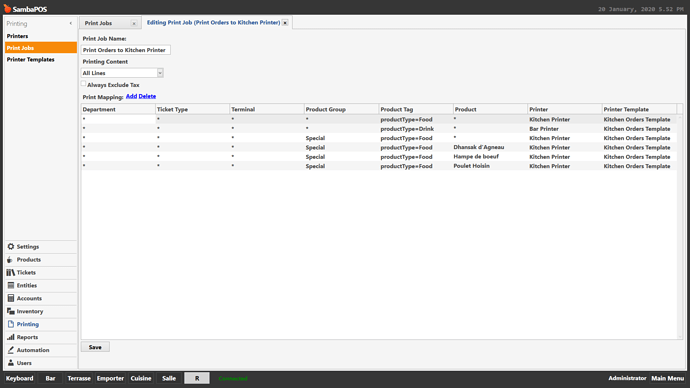690x388 pixels.
Task: Click the Users person icon
Action: tap(11, 363)
